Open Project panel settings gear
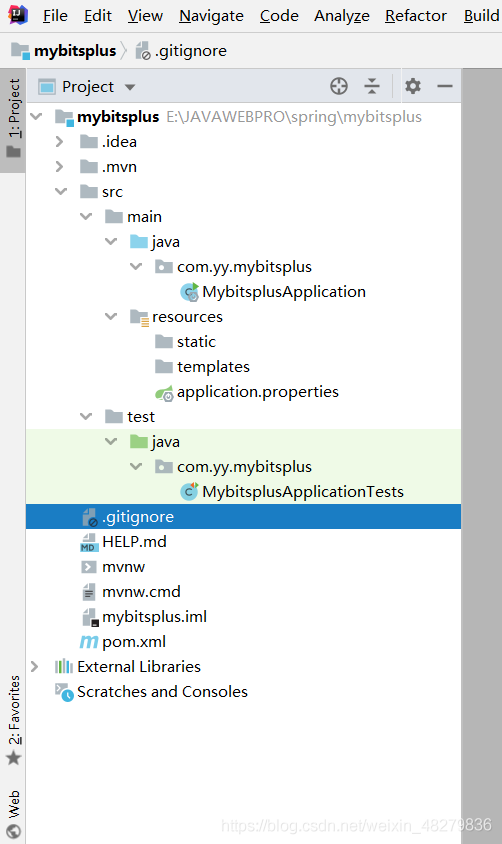502x844 pixels. tap(413, 86)
